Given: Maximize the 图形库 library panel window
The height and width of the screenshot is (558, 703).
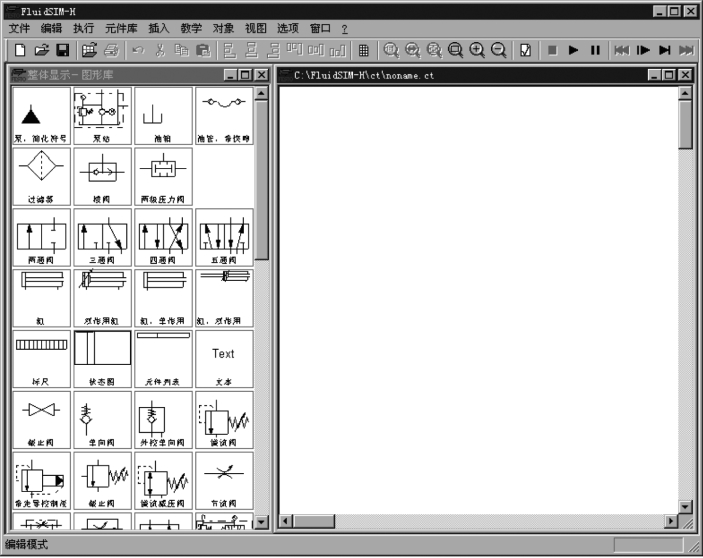Looking at the screenshot, I should point(246,75).
